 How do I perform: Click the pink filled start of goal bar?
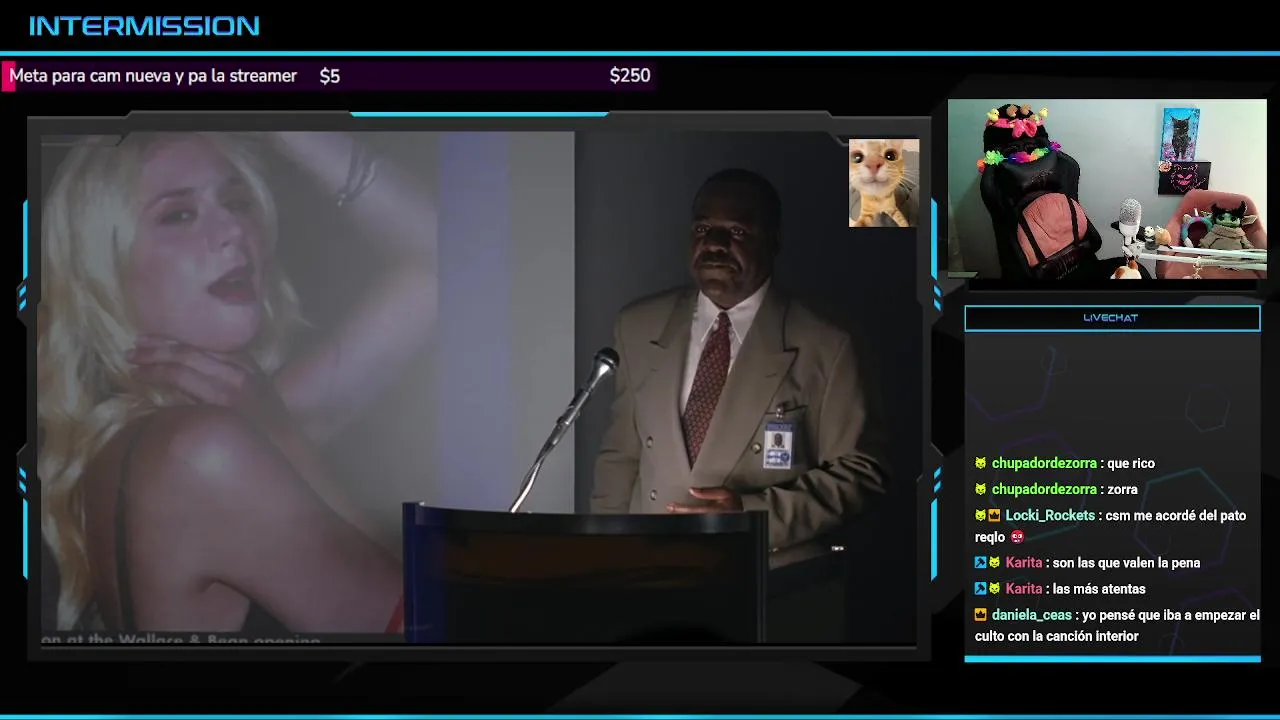[8, 76]
